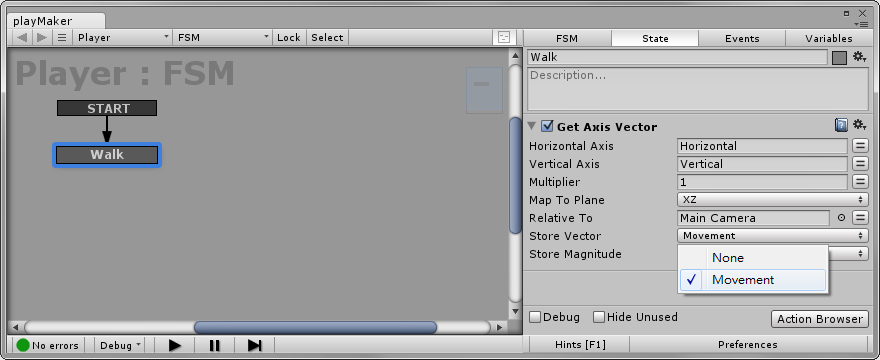Open Get Axis Vector action settings gear
Screen dimensions: 880x360
click(x=860, y=125)
